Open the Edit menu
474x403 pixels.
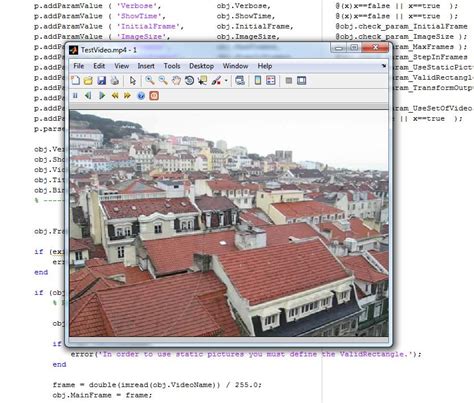point(99,66)
